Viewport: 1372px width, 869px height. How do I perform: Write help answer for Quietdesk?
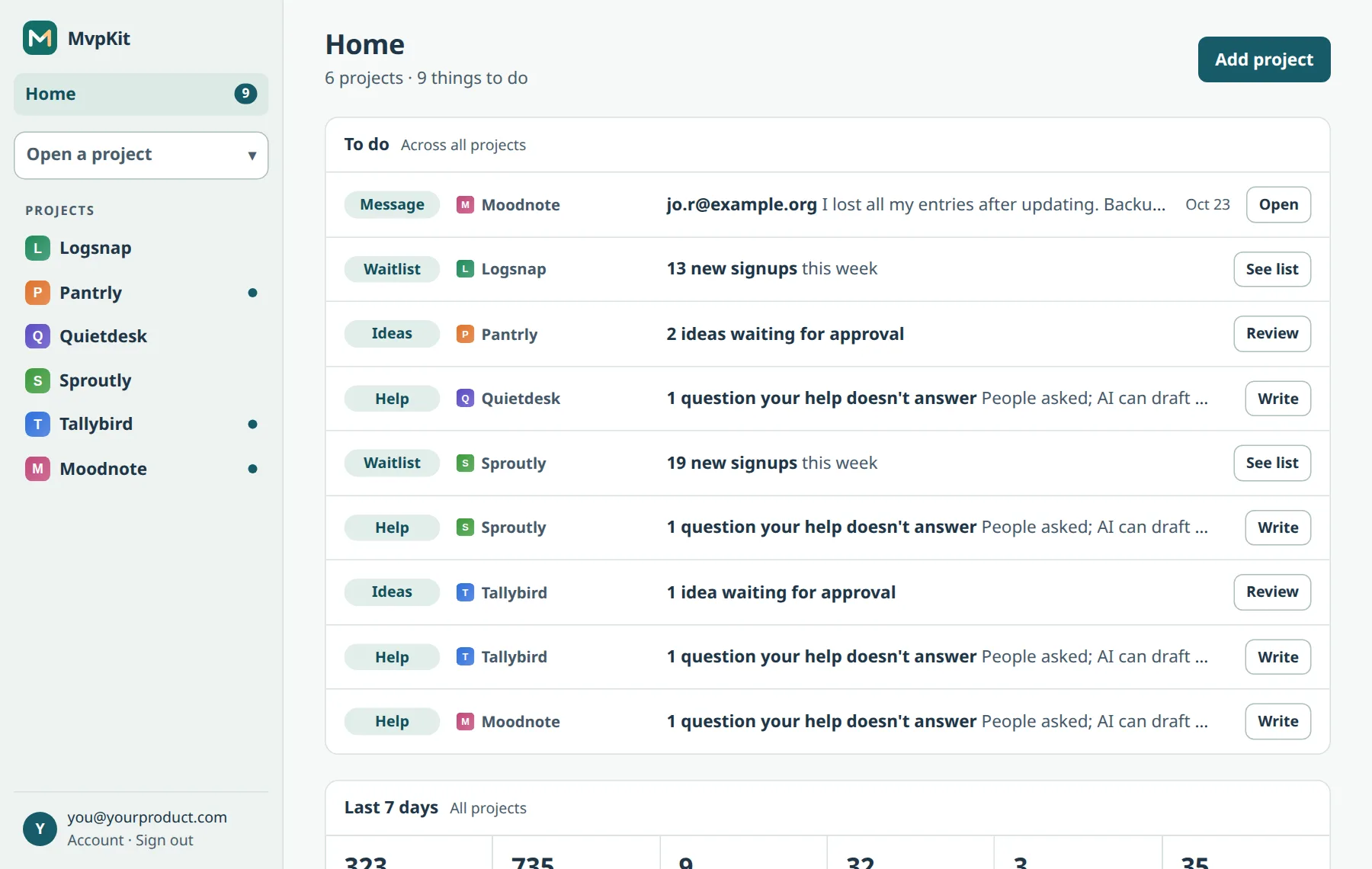tap(1278, 399)
